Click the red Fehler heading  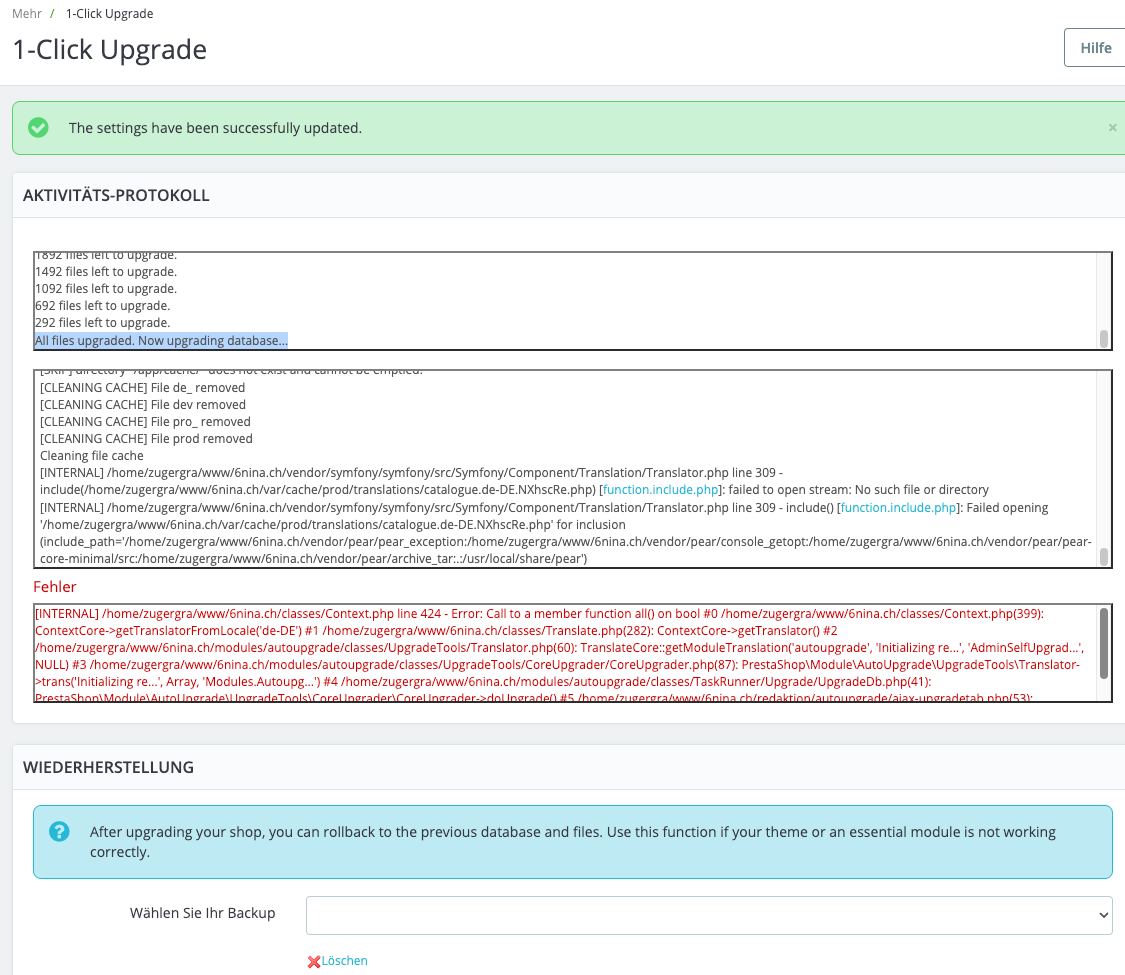55,587
